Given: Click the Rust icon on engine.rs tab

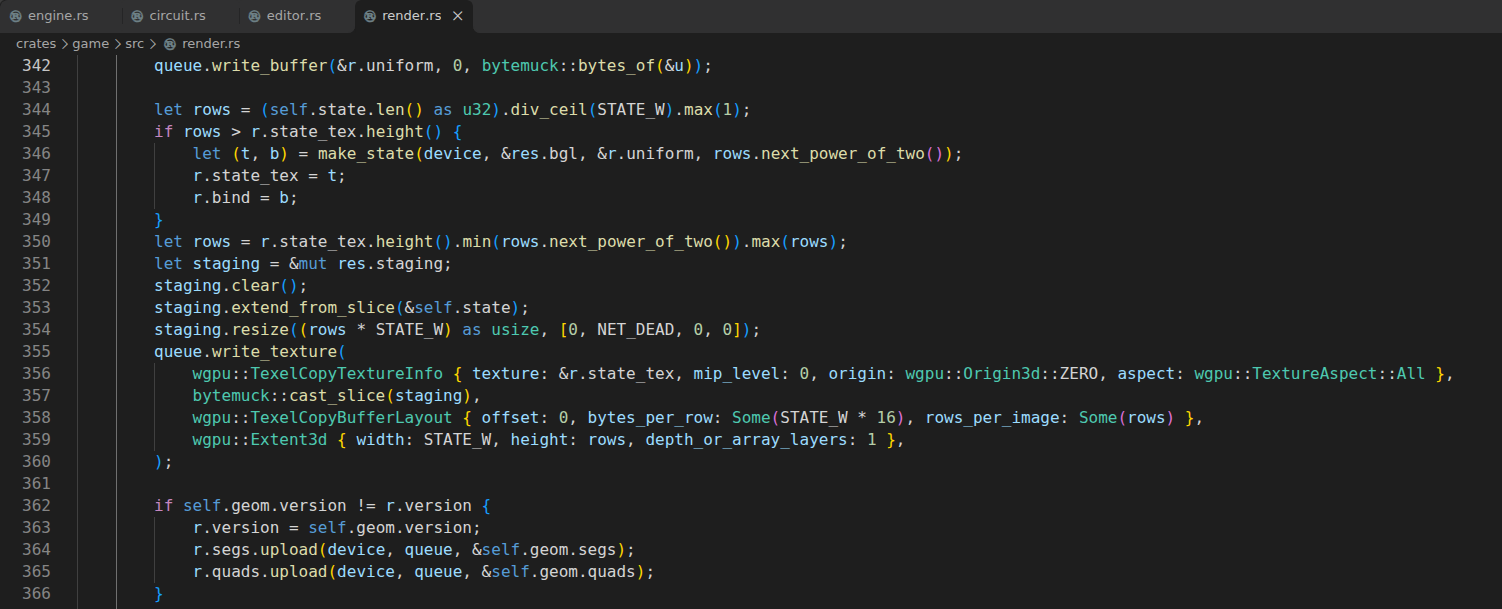Looking at the screenshot, I should (16, 16).
